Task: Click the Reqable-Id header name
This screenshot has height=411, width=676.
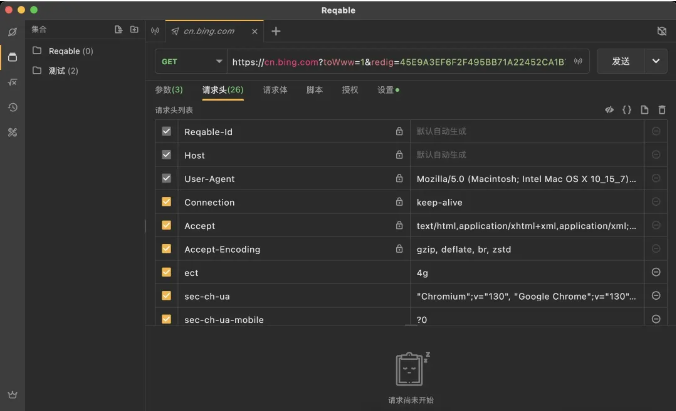Action: coord(208,132)
